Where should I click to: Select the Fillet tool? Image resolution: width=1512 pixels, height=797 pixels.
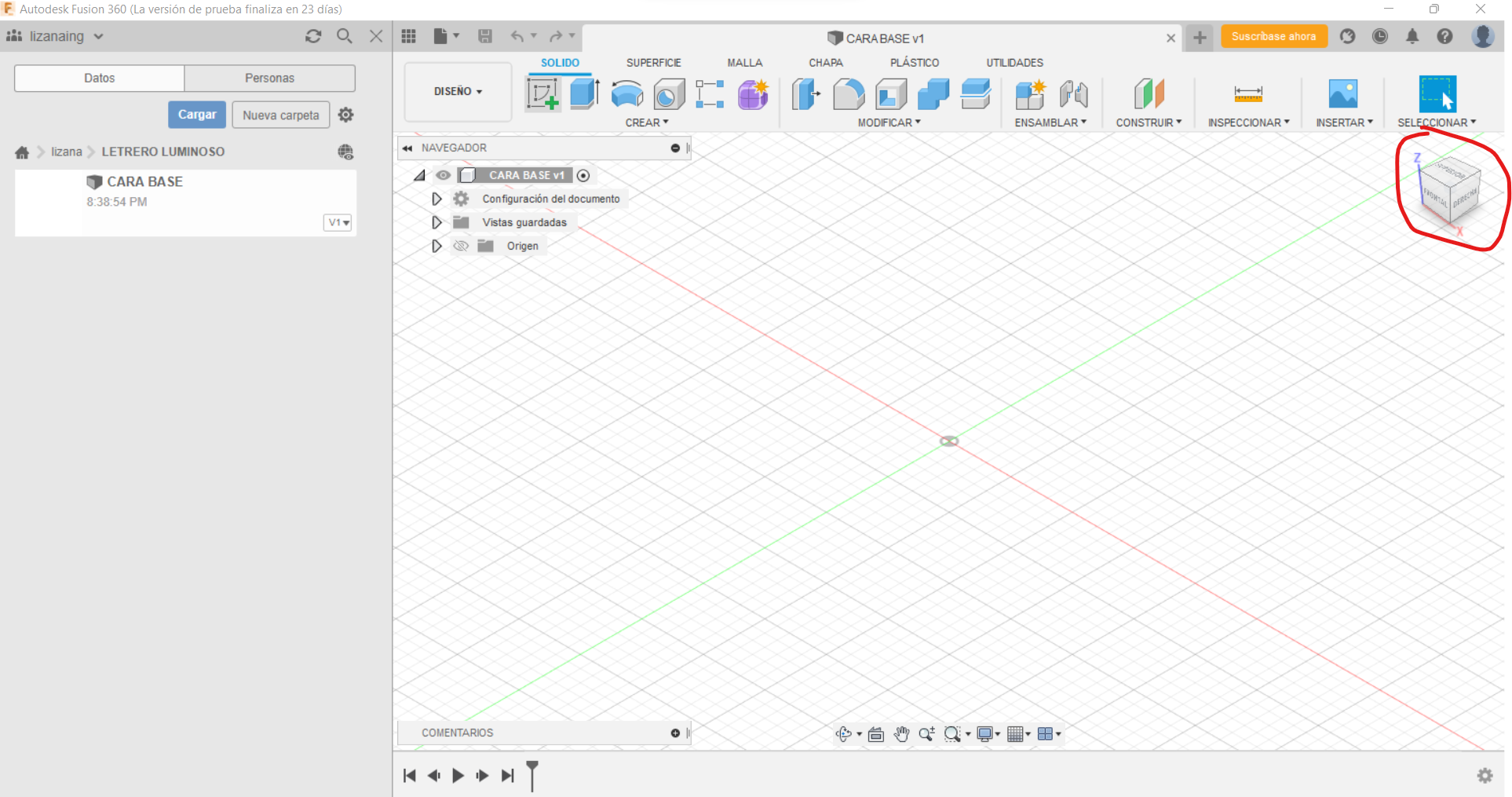(849, 94)
